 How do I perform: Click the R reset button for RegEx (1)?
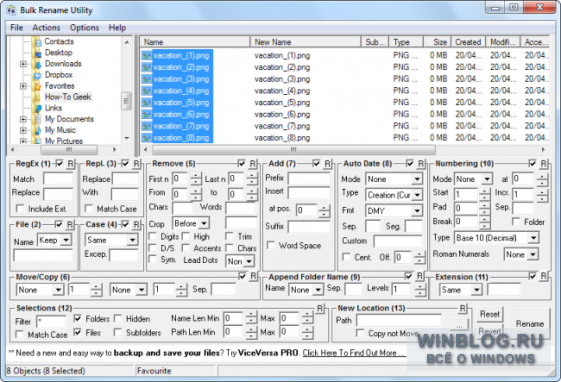pyautogui.click(x=70, y=164)
